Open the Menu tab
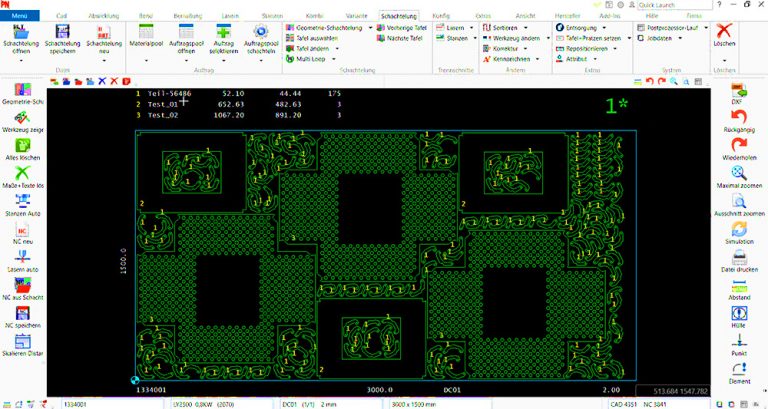The height and width of the screenshot is (409, 768). (20, 17)
